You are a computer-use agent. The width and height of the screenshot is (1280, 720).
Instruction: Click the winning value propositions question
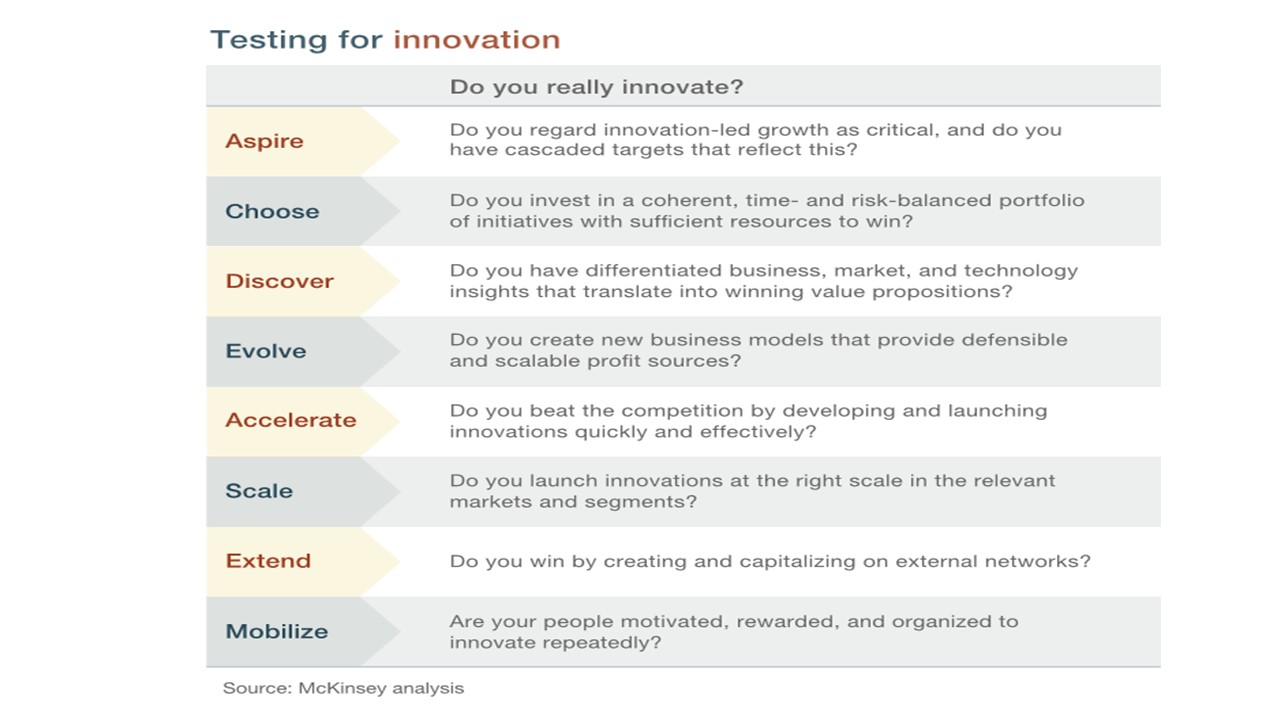click(763, 281)
